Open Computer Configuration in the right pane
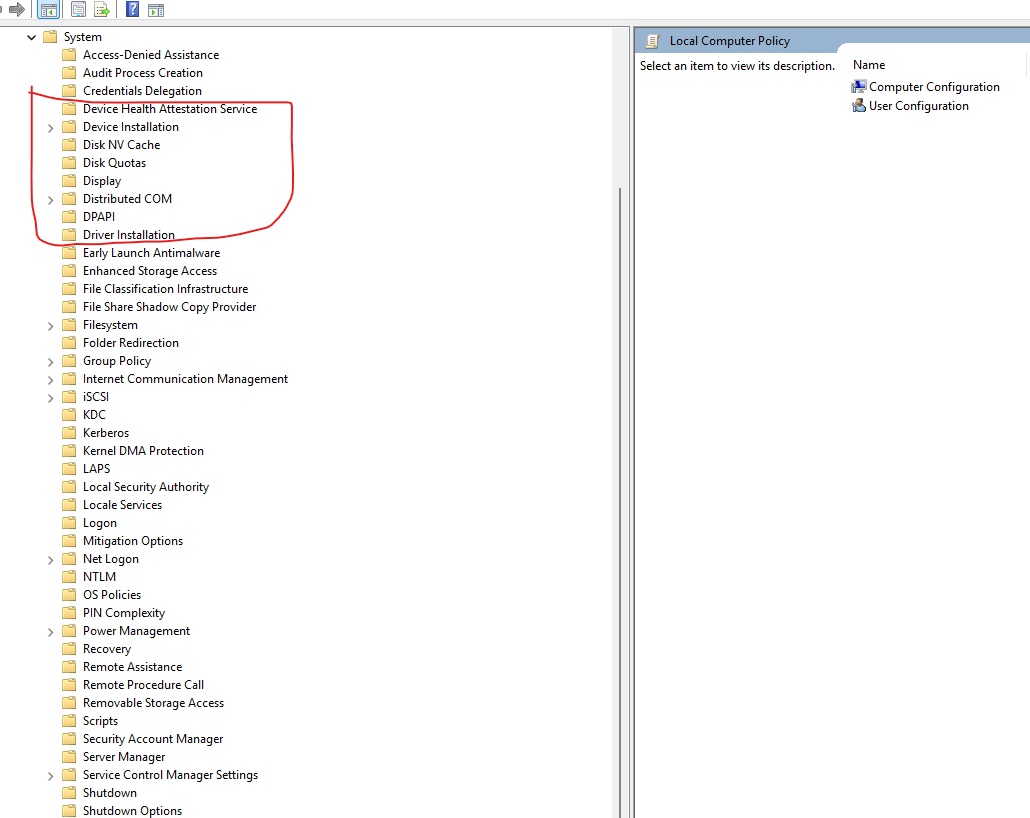Screen dimensions: 1030x818 click(926, 87)
